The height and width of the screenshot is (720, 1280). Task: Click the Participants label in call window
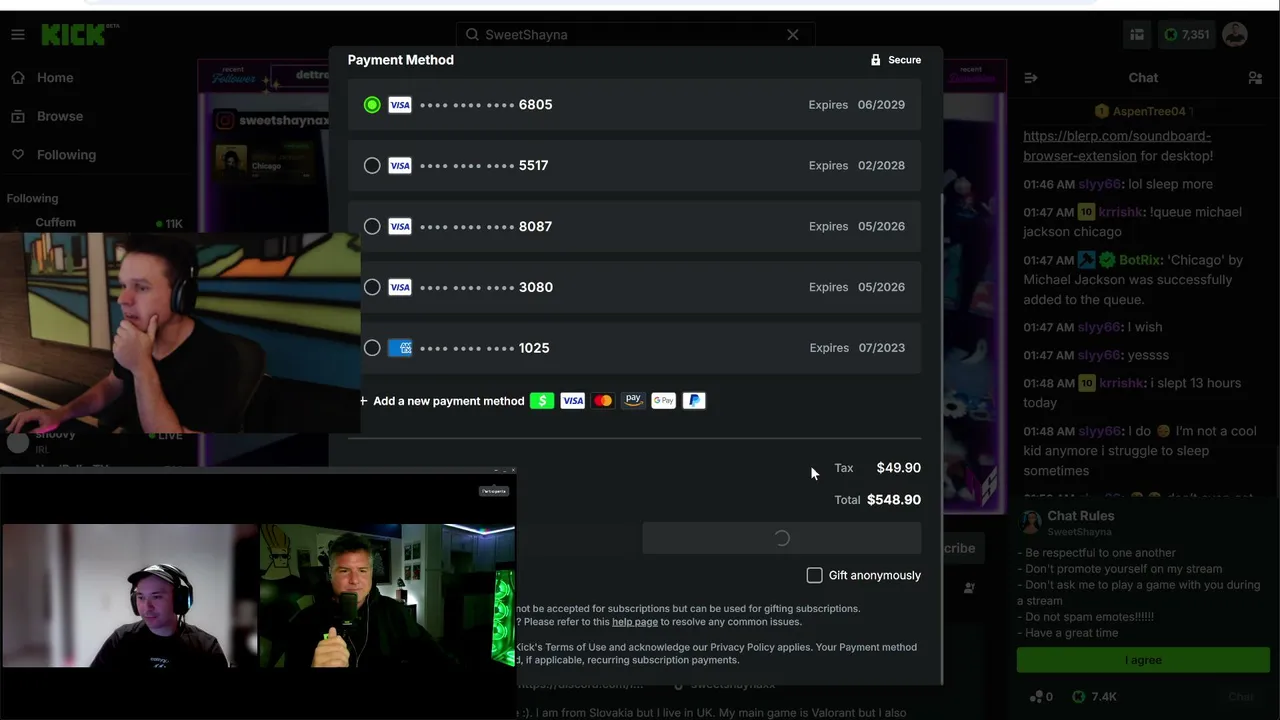click(494, 491)
